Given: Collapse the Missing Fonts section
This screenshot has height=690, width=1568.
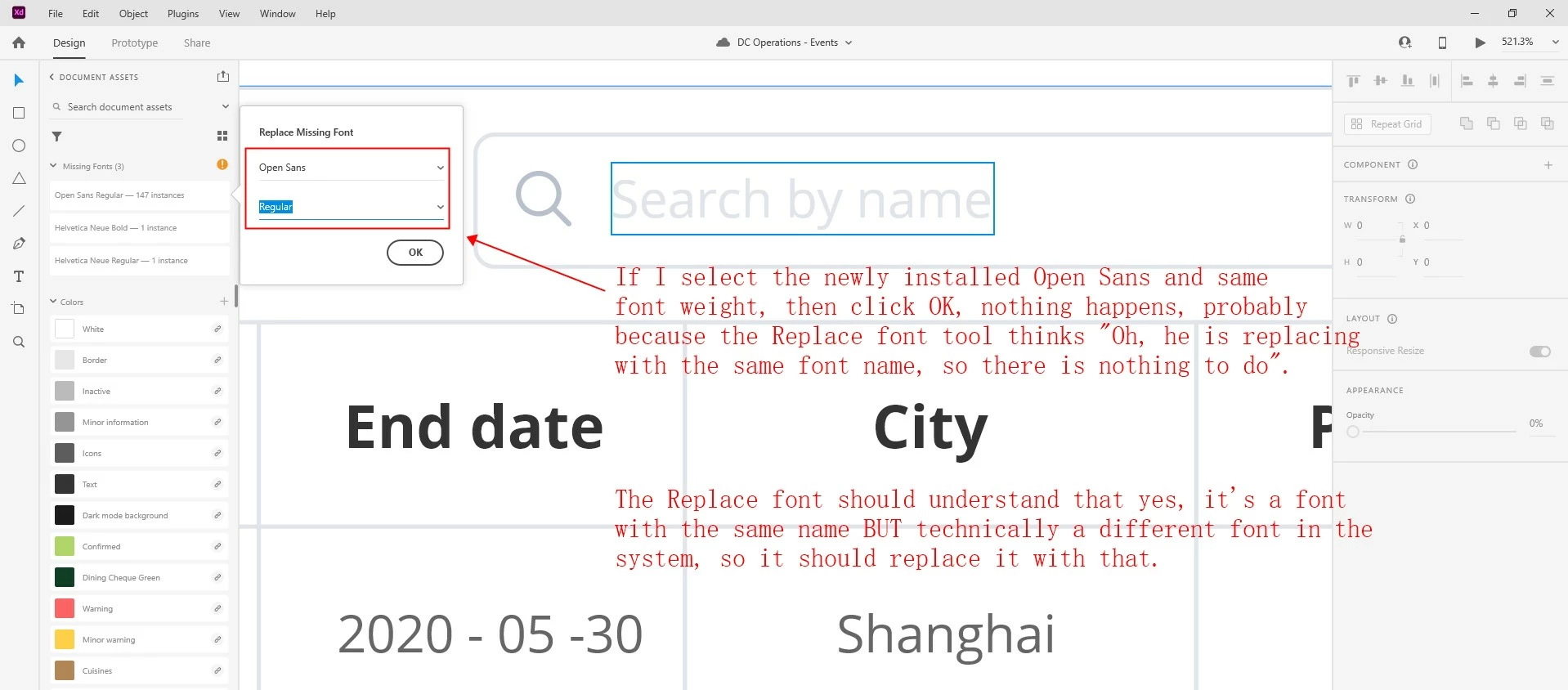Looking at the screenshot, I should click(54, 166).
